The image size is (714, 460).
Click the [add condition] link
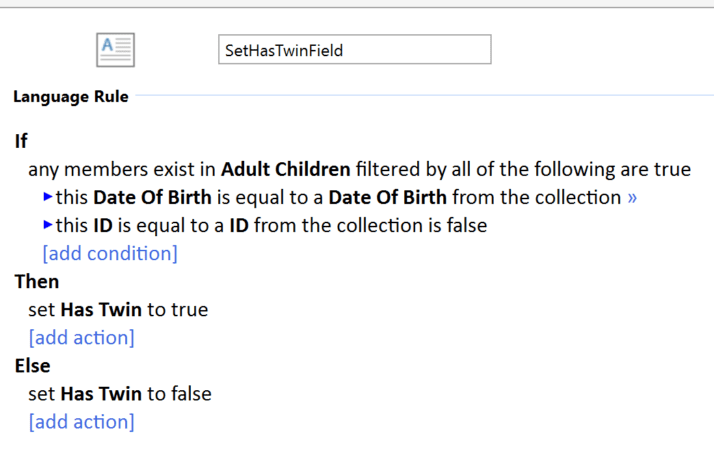(110, 253)
